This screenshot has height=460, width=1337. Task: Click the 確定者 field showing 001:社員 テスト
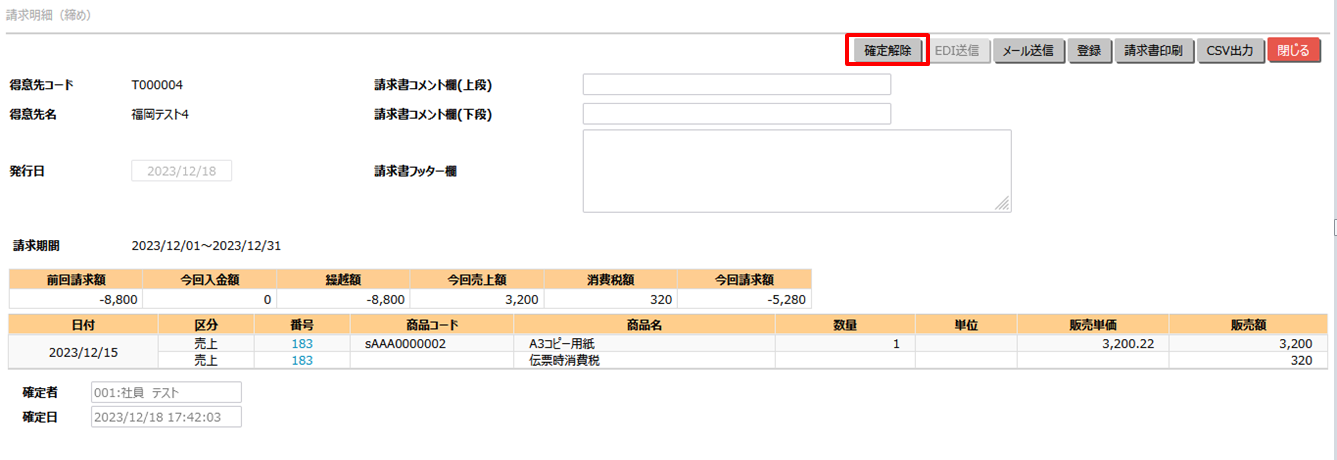pos(166,392)
